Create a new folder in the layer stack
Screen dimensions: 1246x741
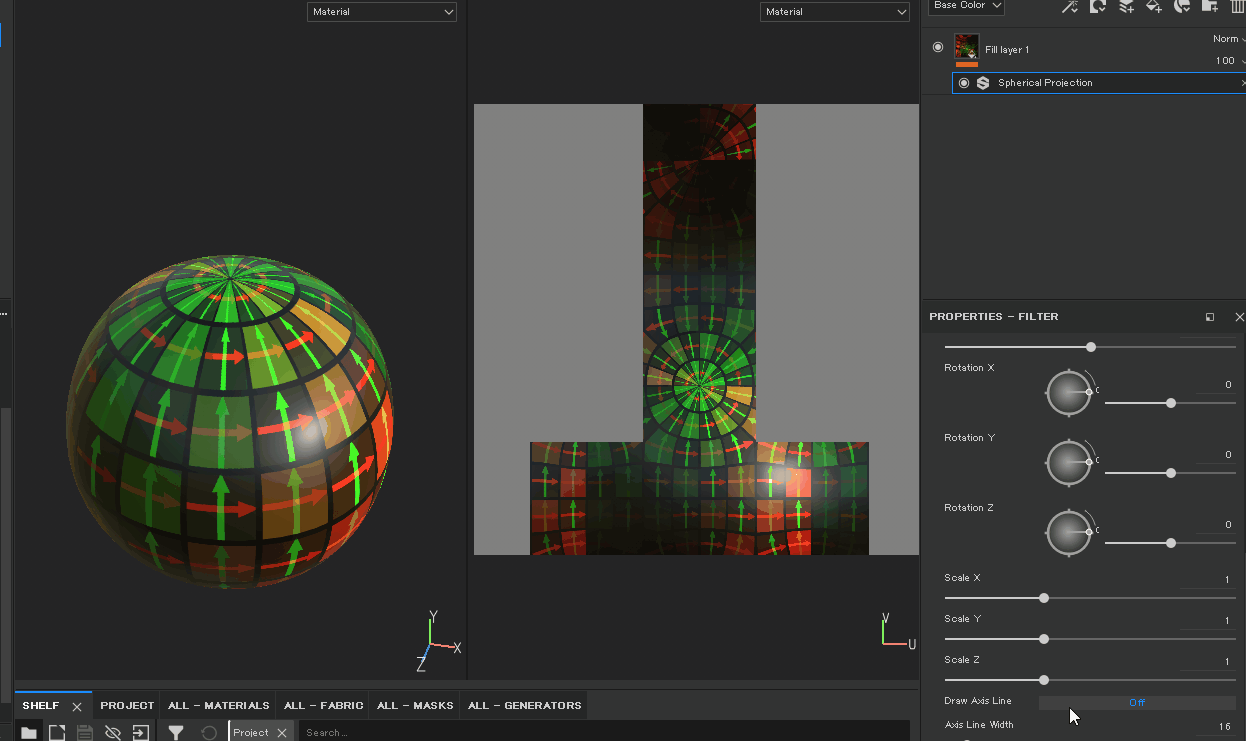tap(1211, 7)
